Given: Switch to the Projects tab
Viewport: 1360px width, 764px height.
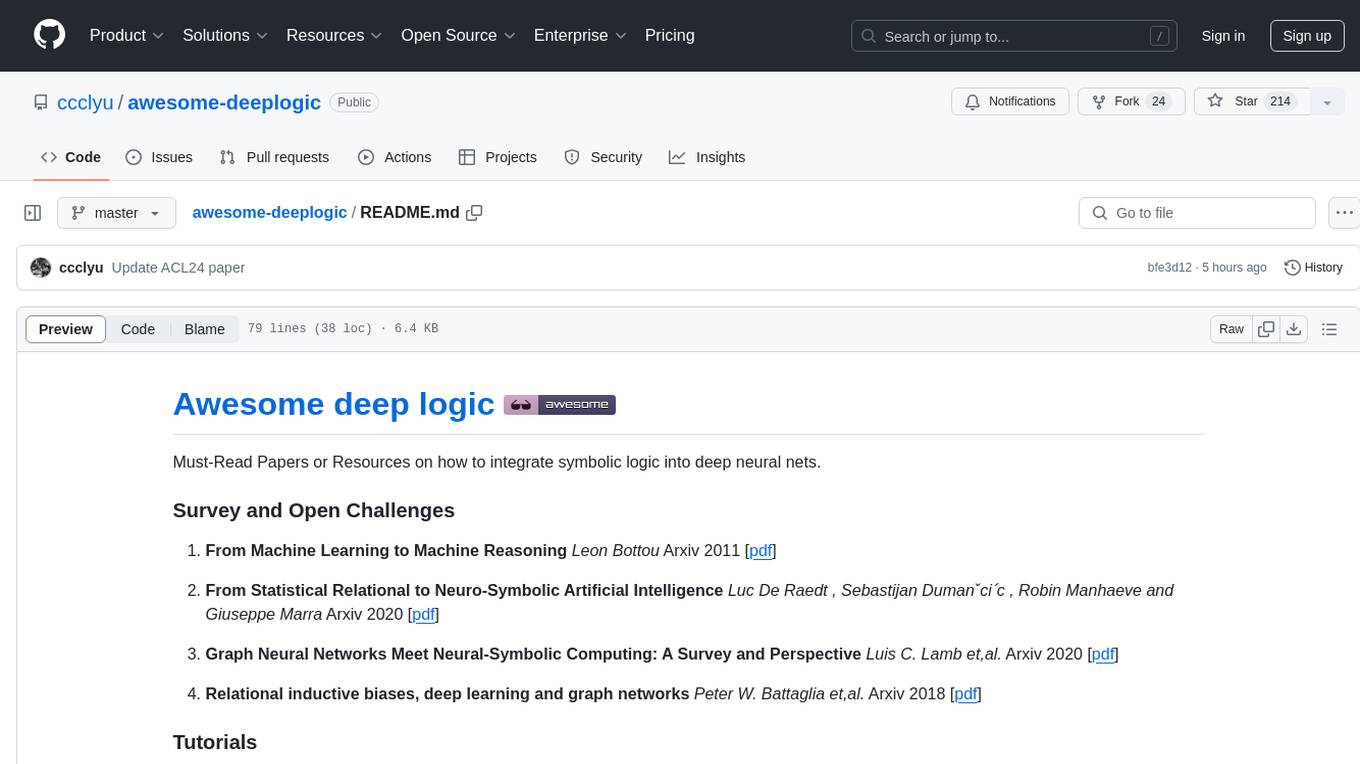Looking at the screenshot, I should pyautogui.click(x=498, y=157).
